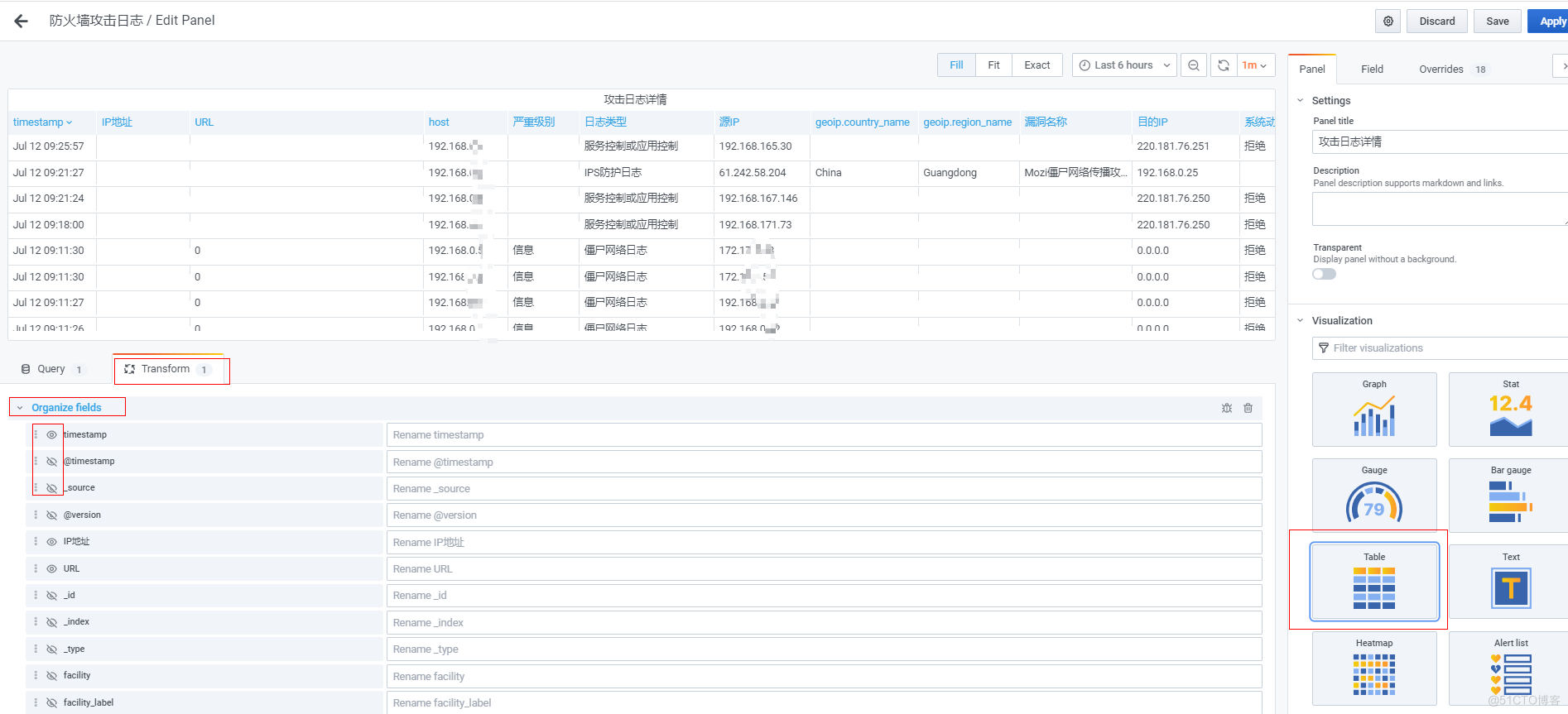Screen dimensions: 1568x714
Task: Select the Graph visualization
Action: 1374,410
